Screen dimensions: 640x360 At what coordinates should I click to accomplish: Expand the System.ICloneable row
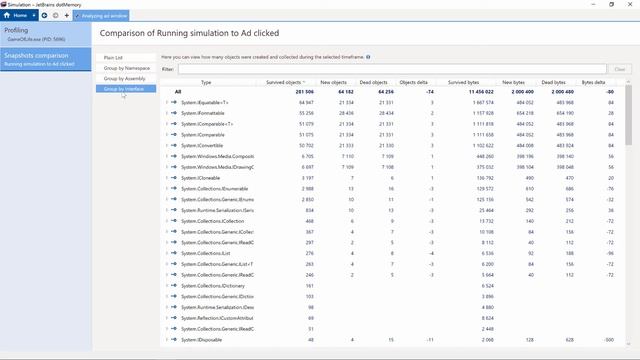[x=167, y=178]
